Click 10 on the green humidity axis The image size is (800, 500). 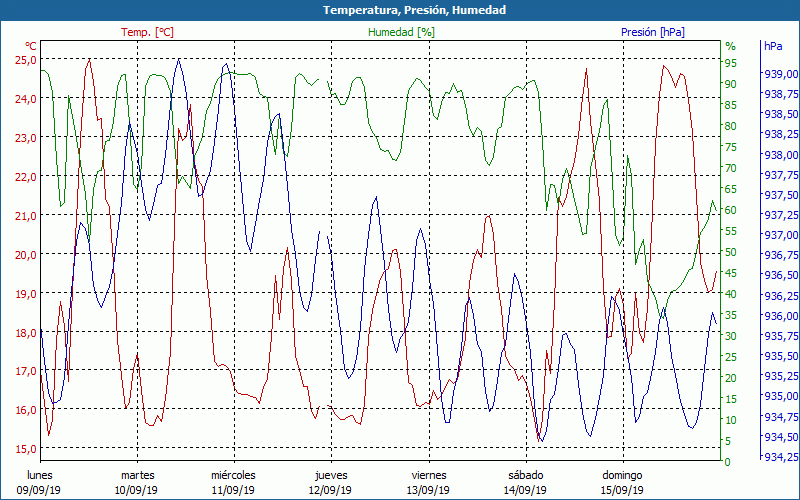click(731, 420)
